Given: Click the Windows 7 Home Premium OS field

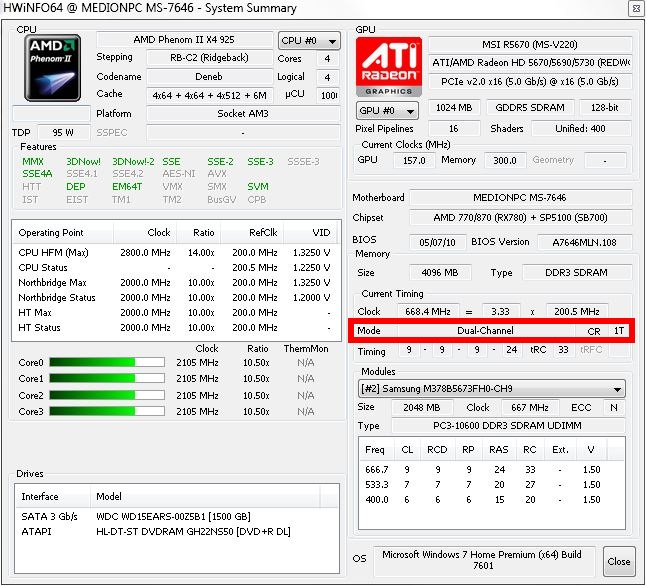Looking at the screenshot, I should 483,560.
